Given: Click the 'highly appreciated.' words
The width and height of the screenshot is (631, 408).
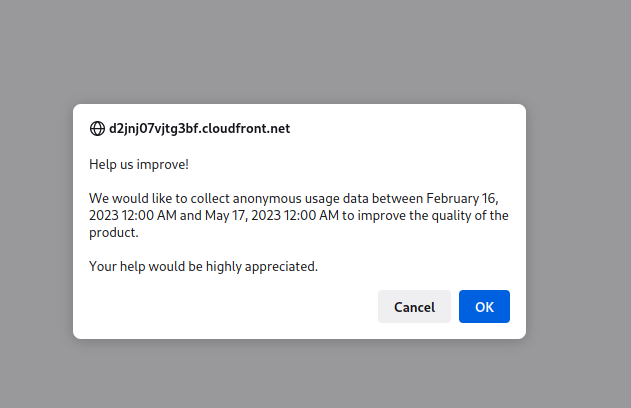Looking at the screenshot, I should (x=262, y=267).
